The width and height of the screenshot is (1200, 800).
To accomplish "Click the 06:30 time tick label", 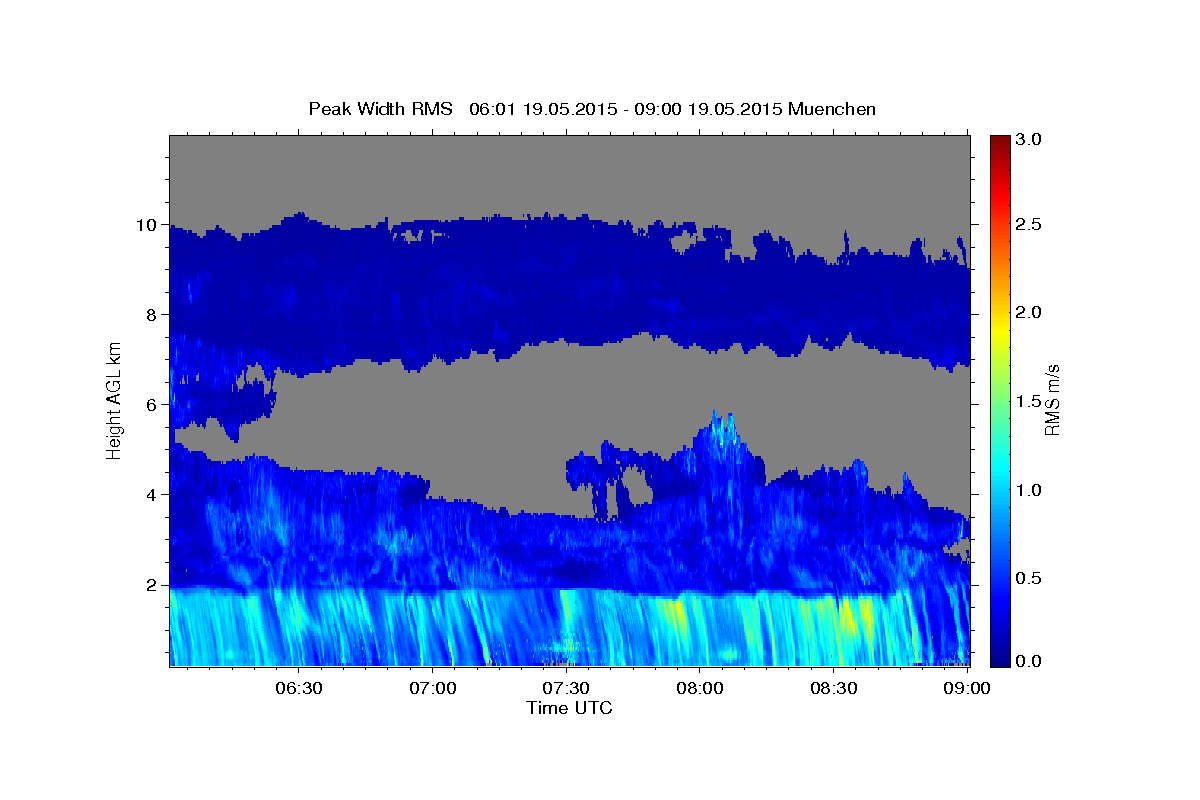I will [299, 688].
